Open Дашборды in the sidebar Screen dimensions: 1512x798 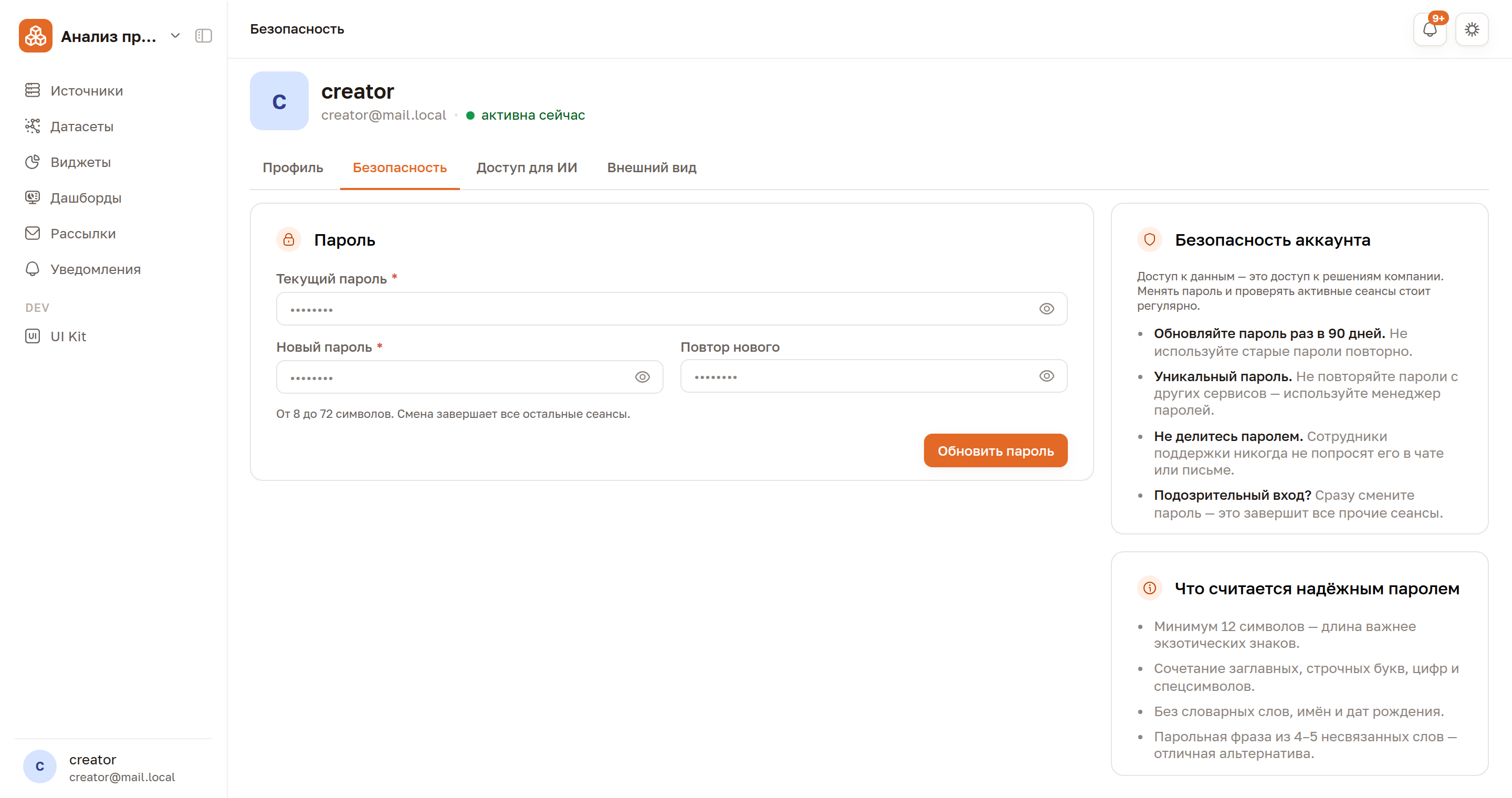click(x=113, y=198)
